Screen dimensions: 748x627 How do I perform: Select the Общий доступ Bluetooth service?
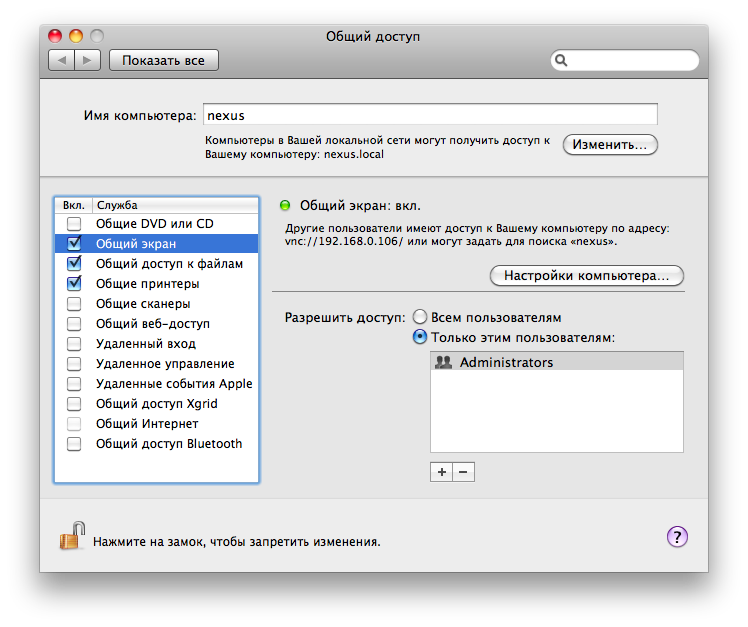[156, 444]
